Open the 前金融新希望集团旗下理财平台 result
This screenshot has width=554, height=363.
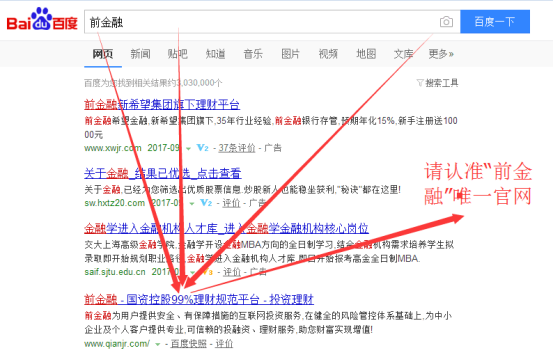tap(162, 104)
